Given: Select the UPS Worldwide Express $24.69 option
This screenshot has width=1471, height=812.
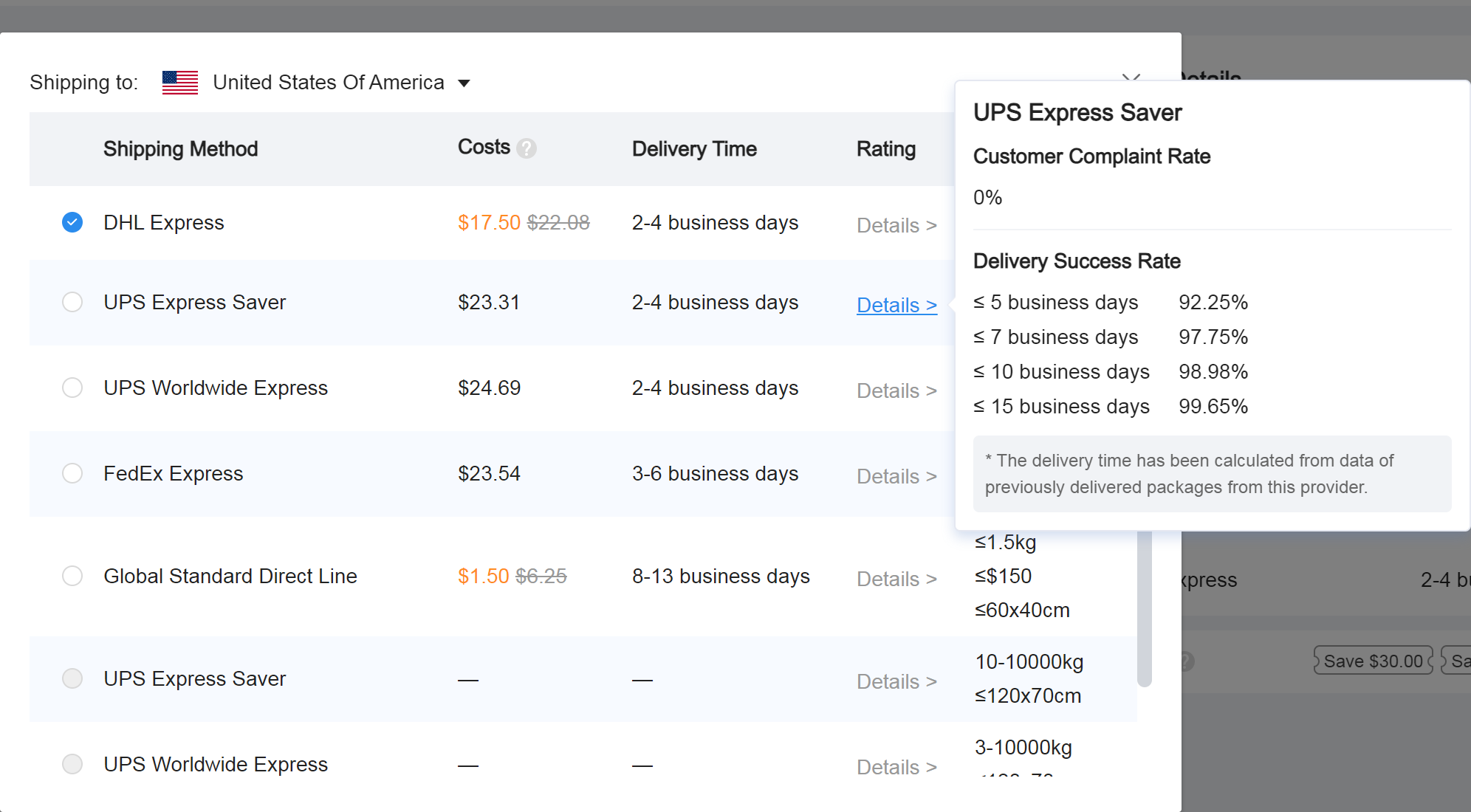Looking at the screenshot, I should 72,388.
